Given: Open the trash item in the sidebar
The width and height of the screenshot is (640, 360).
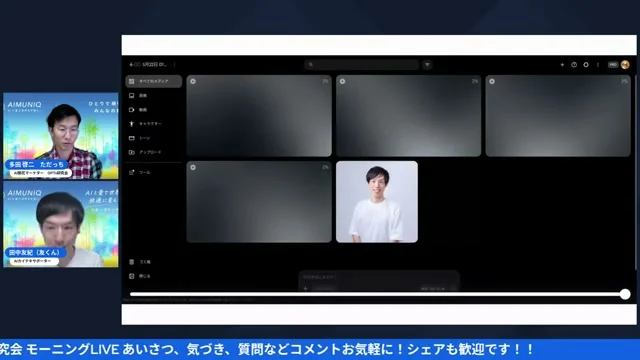Looking at the screenshot, I should pos(154,262).
